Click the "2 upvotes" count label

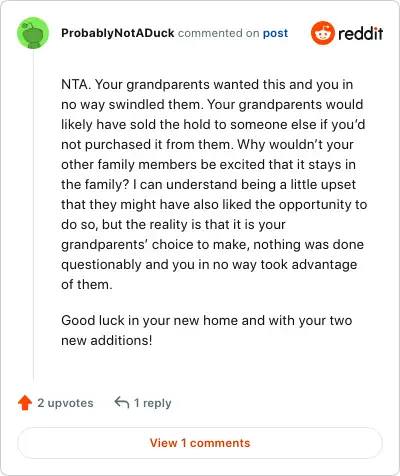coord(65,403)
